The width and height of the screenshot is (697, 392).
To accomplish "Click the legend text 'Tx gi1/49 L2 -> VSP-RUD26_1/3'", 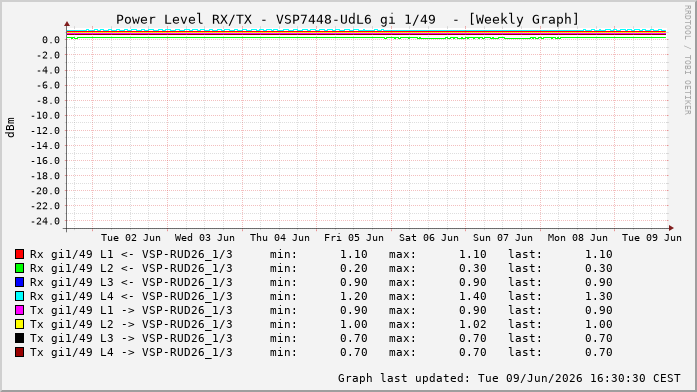I will coord(131,324).
